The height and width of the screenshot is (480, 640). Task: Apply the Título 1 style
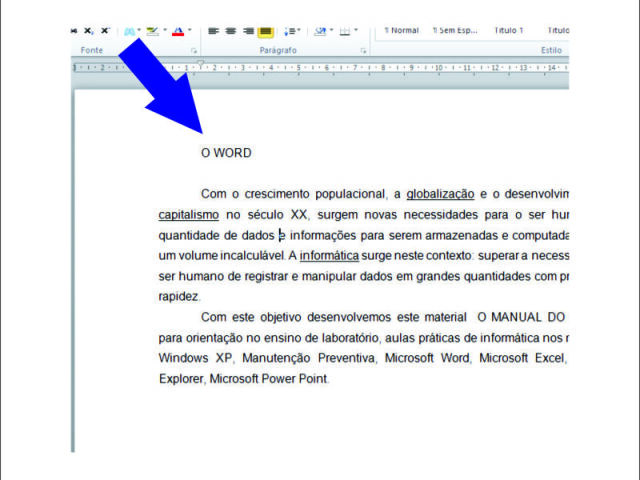(x=508, y=31)
